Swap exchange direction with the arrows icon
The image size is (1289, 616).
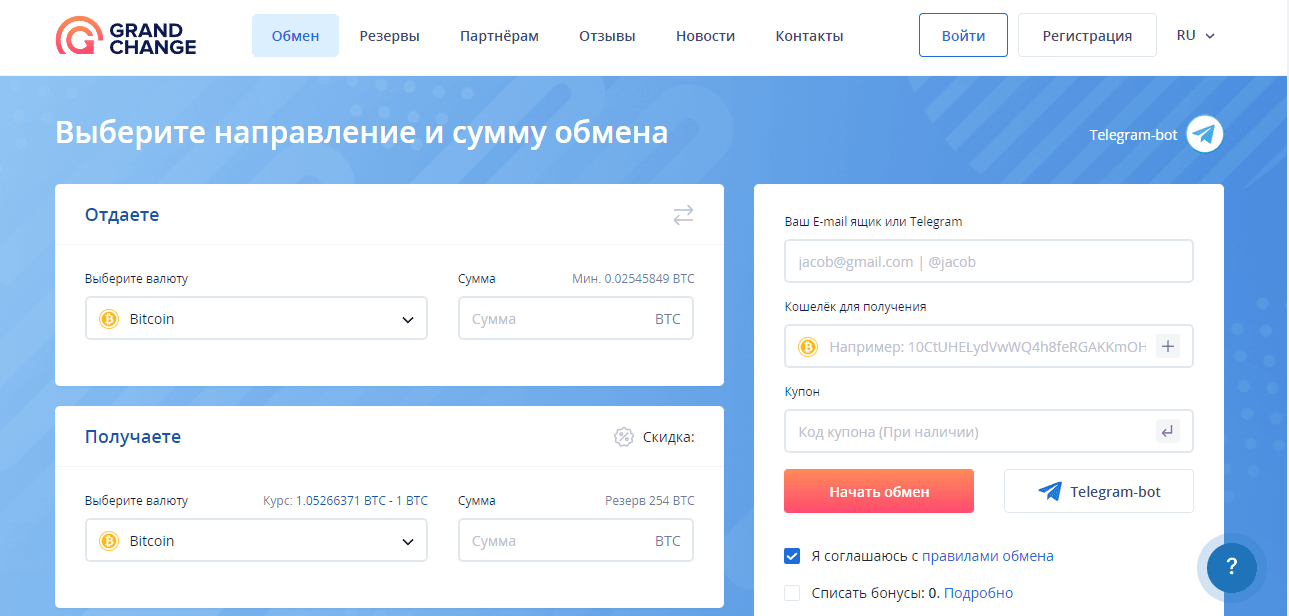683,214
